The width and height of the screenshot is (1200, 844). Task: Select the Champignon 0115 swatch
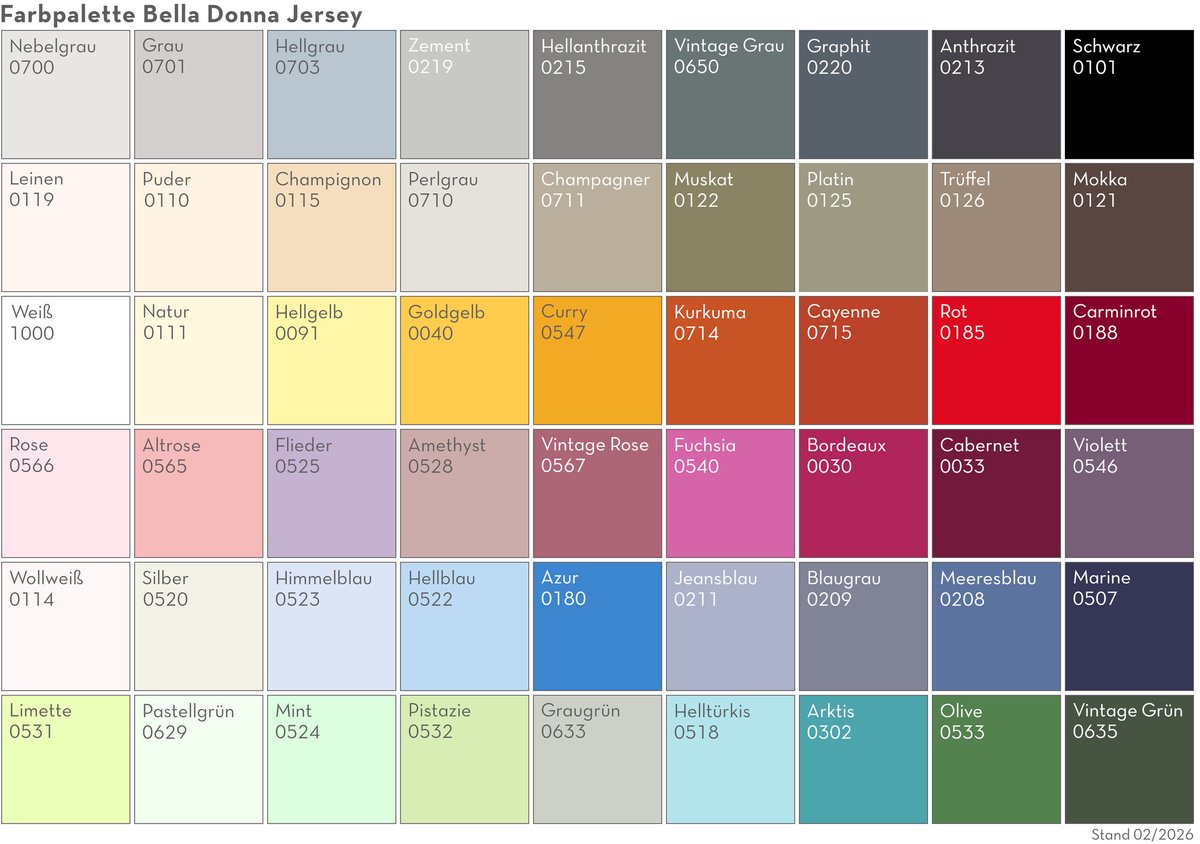332,227
